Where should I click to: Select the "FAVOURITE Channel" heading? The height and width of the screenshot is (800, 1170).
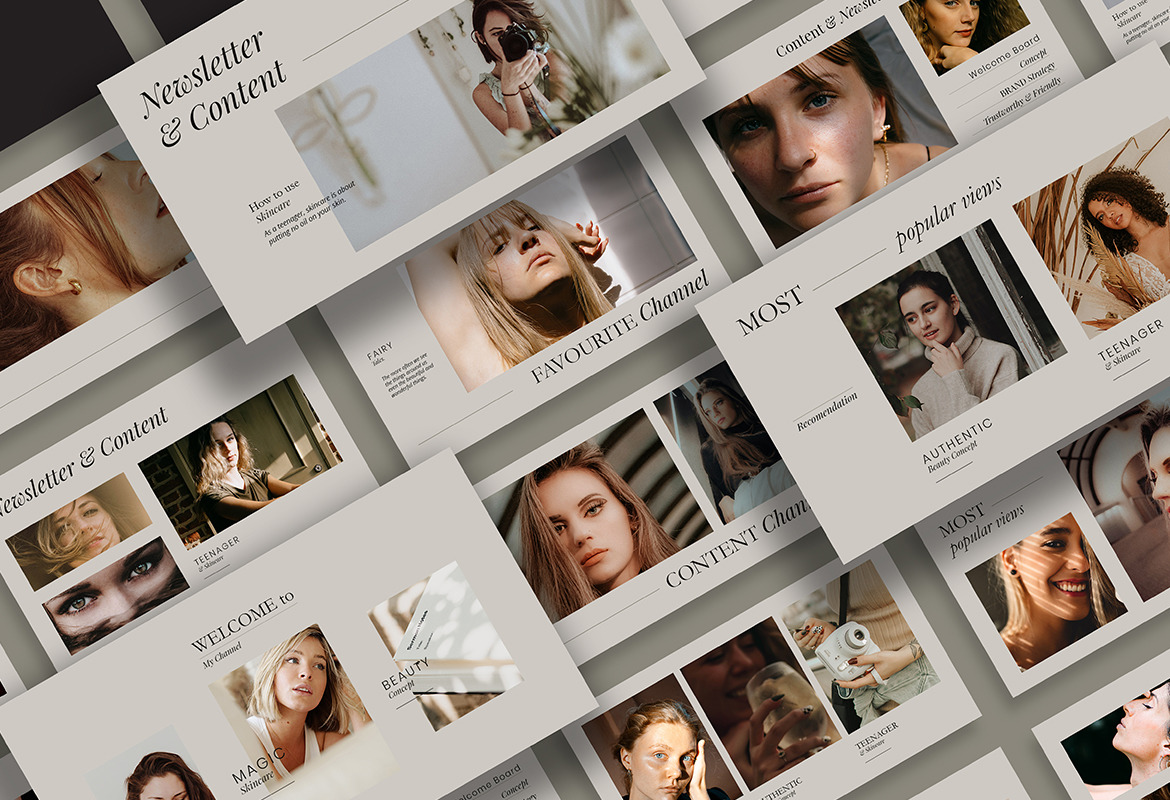[619, 325]
